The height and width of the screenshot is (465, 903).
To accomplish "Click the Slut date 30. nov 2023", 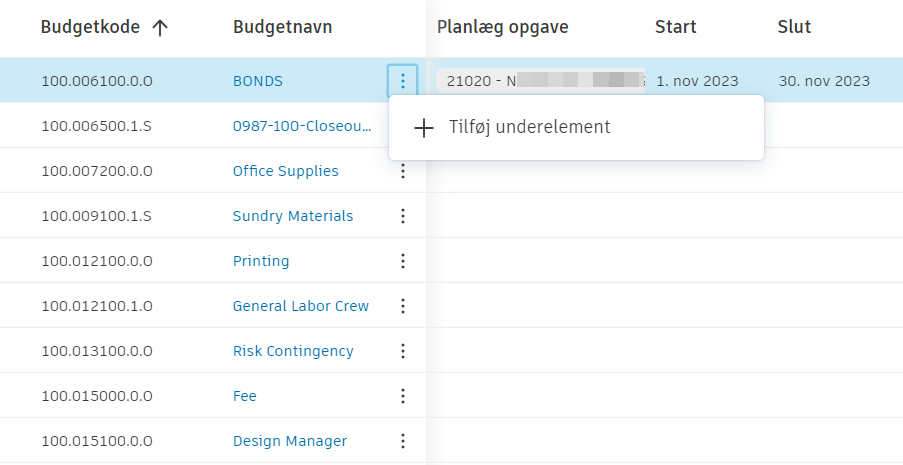I will 824,81.
